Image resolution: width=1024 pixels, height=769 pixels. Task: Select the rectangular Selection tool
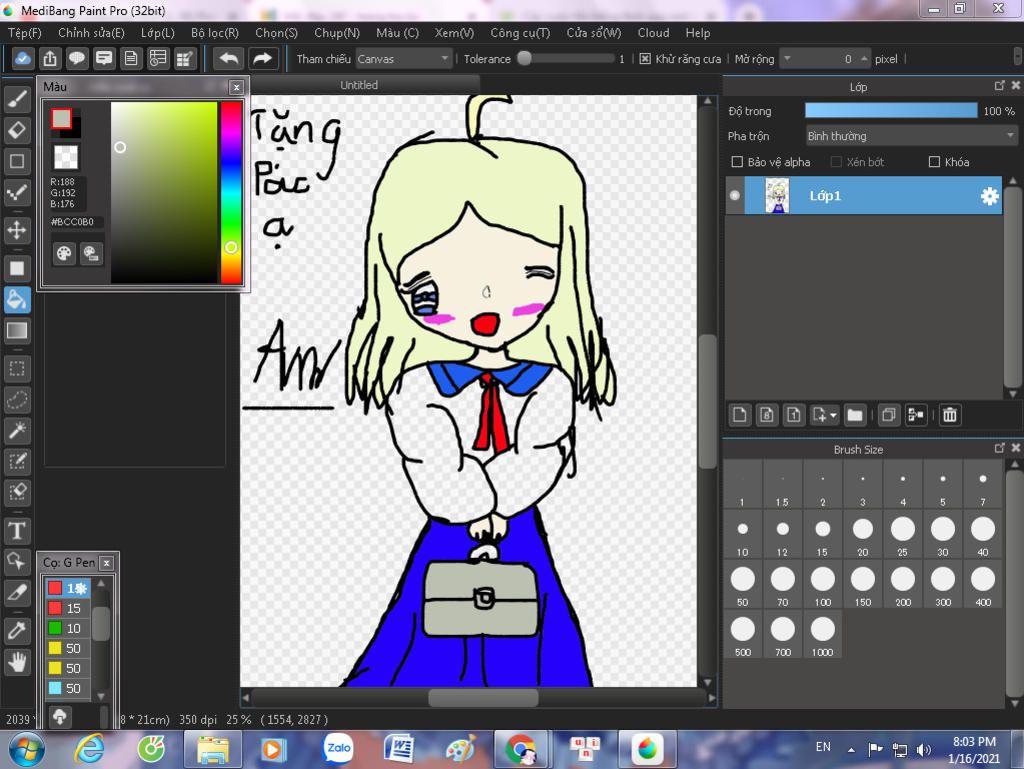17,368
